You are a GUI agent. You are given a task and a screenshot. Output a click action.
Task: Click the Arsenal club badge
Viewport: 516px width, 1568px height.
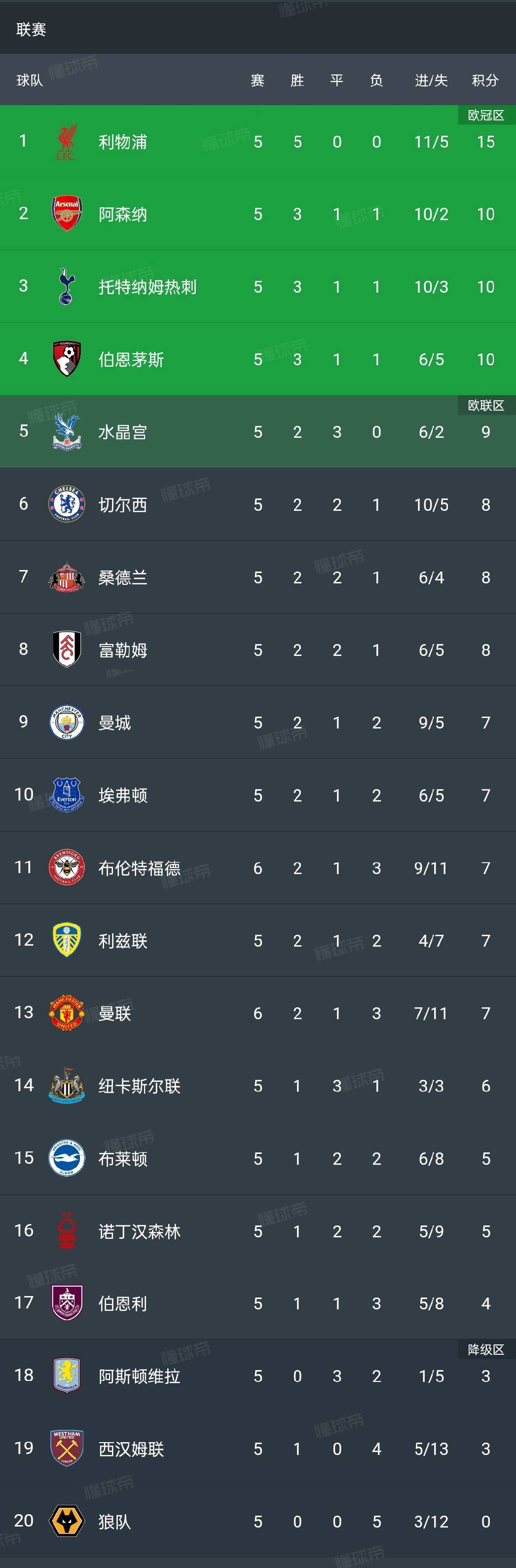pos(67,214)
